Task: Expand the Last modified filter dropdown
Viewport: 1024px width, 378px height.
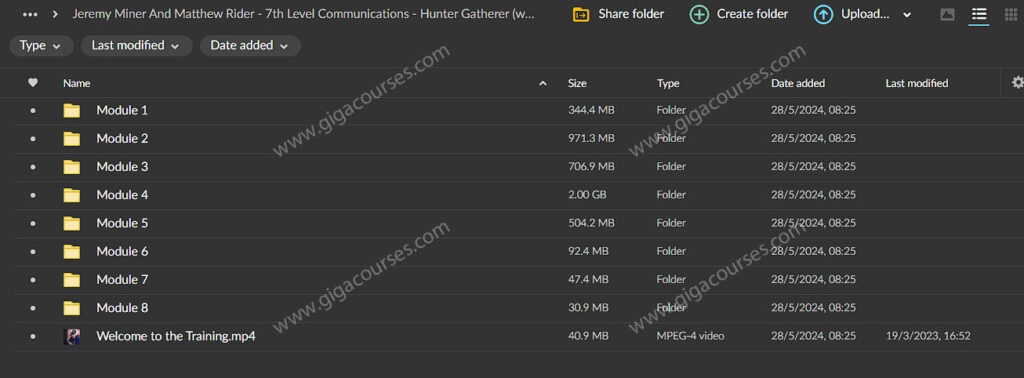Action: click(x=136, y=46)
